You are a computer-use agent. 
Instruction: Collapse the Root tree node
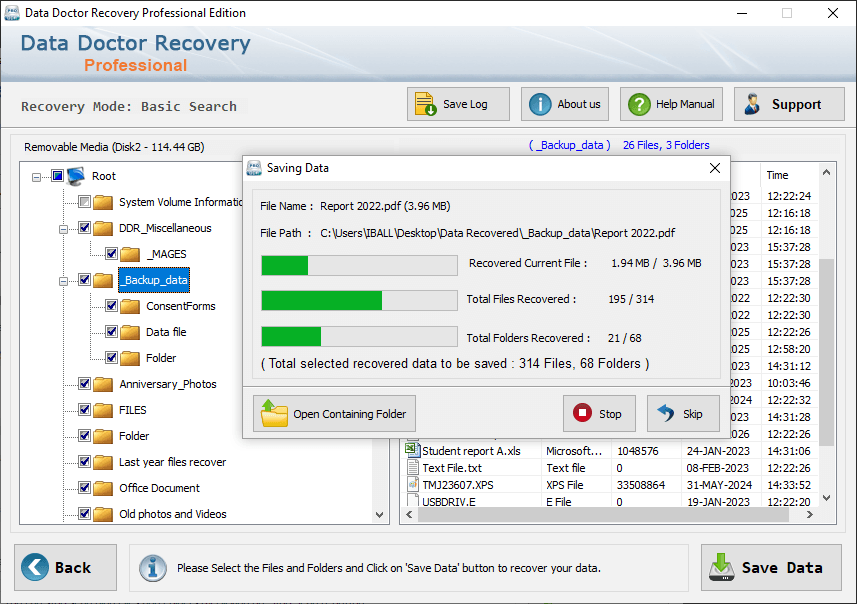pyautogui.click(x=36, y=177)
